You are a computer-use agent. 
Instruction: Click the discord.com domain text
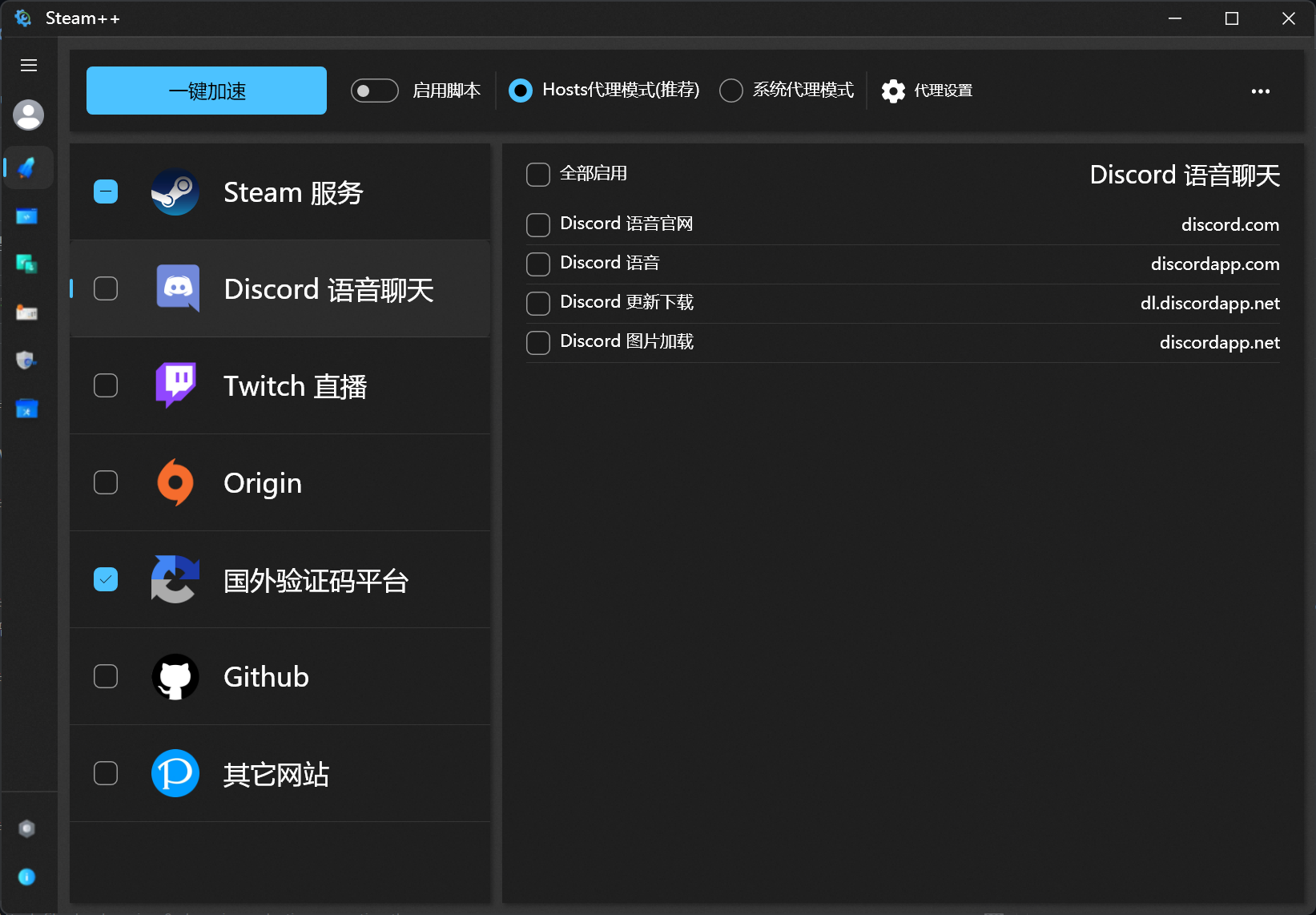point(1230,225)
